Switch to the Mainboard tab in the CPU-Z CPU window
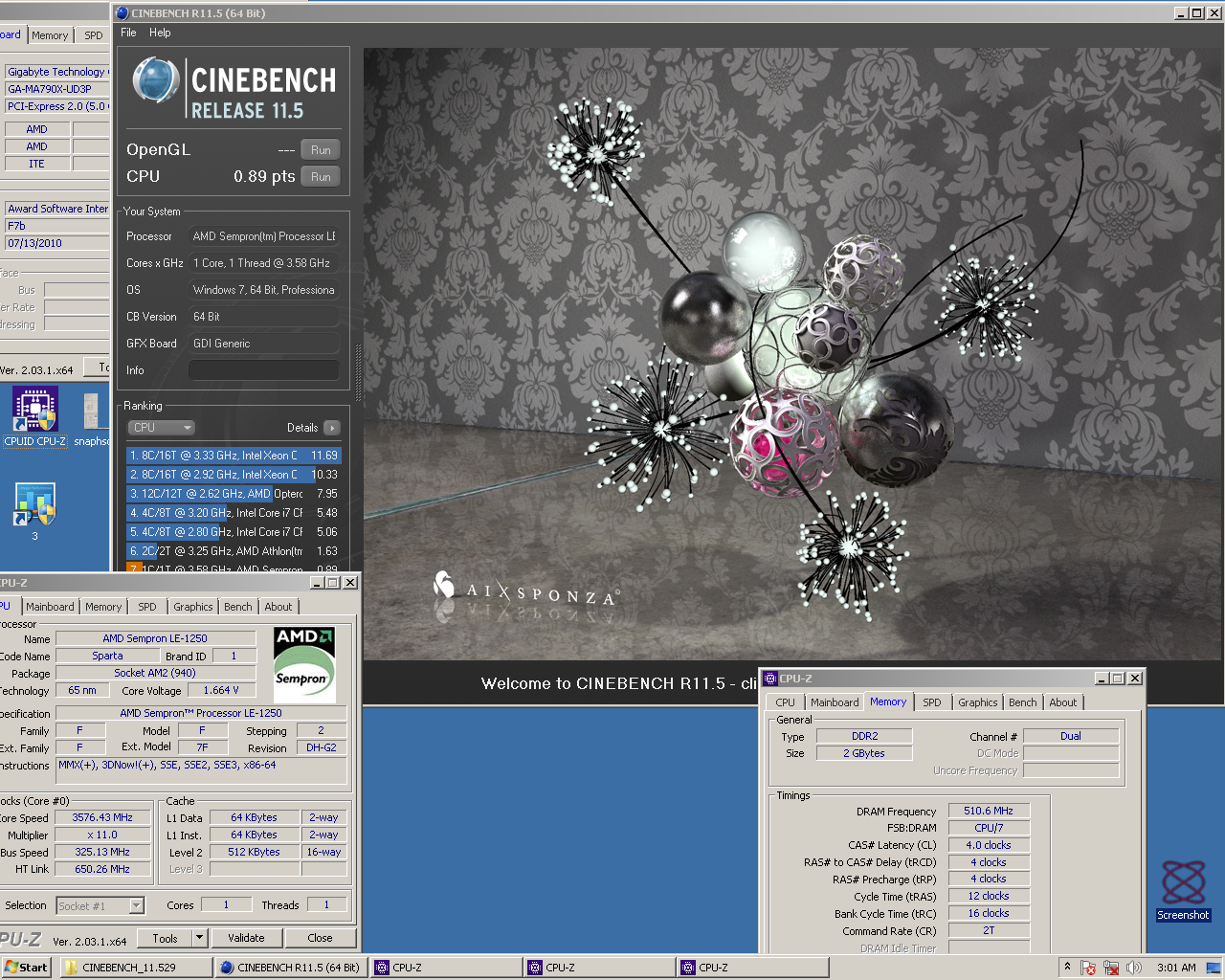Viewport: 1225px width, 980px height. (50, 607)
